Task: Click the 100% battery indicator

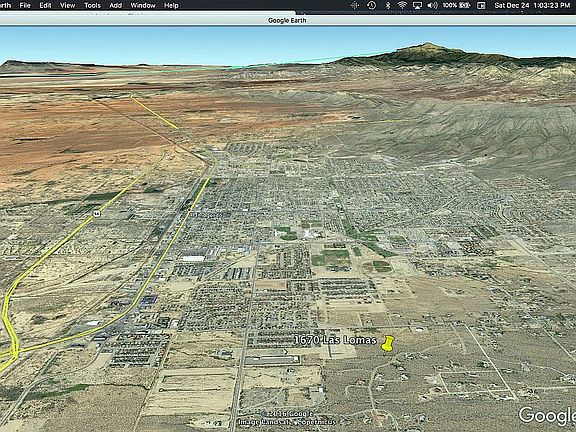Action: pos(456,5)
